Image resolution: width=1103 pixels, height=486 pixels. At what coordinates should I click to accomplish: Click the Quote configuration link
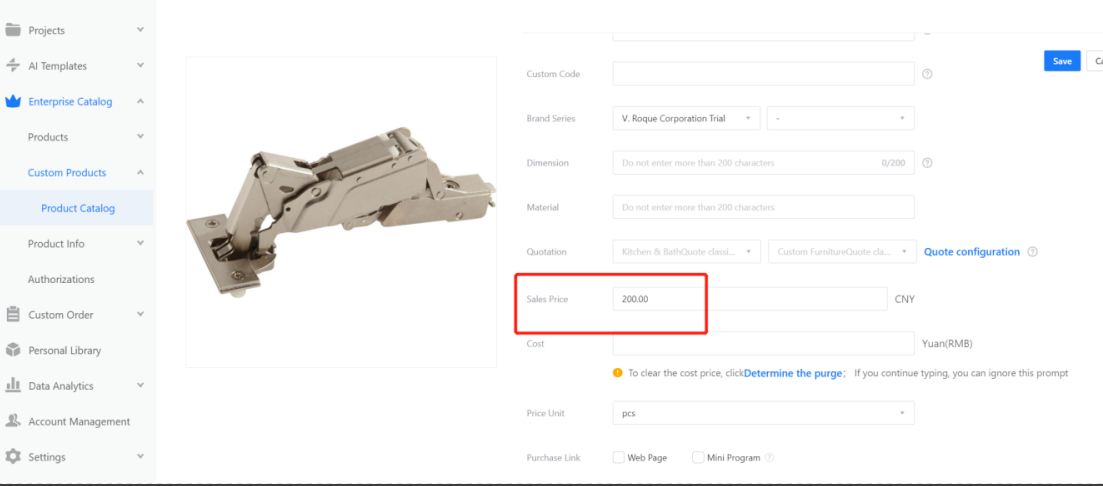point(971,252)
